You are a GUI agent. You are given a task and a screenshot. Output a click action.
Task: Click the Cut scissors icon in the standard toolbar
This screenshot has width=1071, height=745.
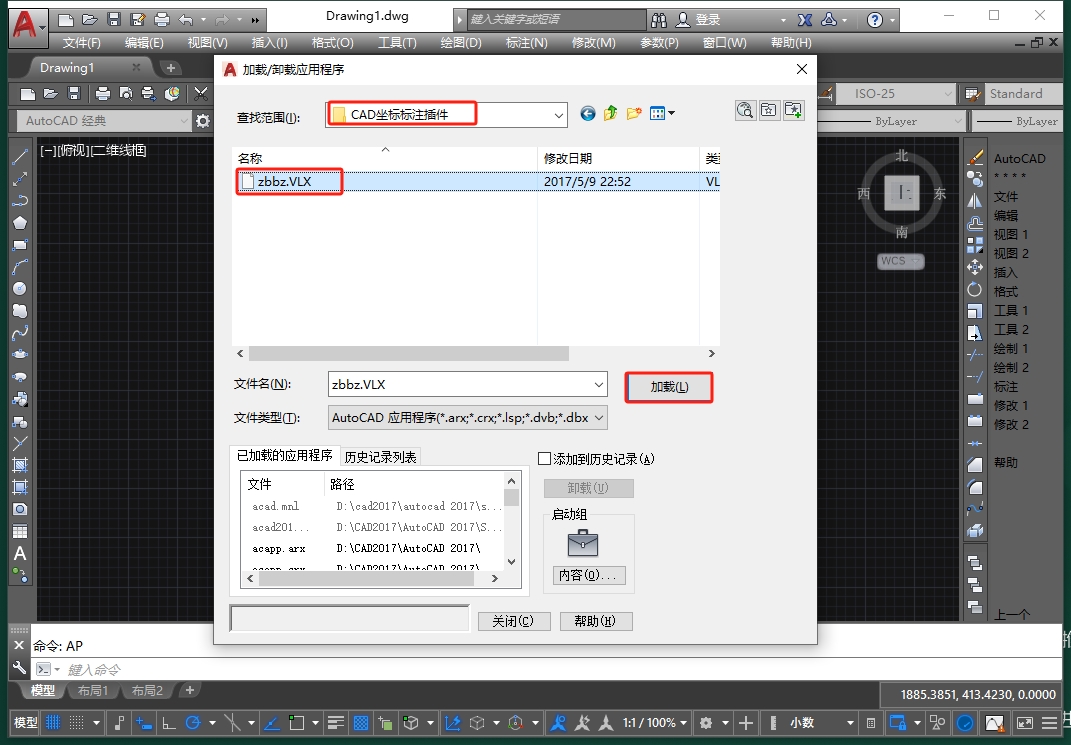click(x=201, y=94)
